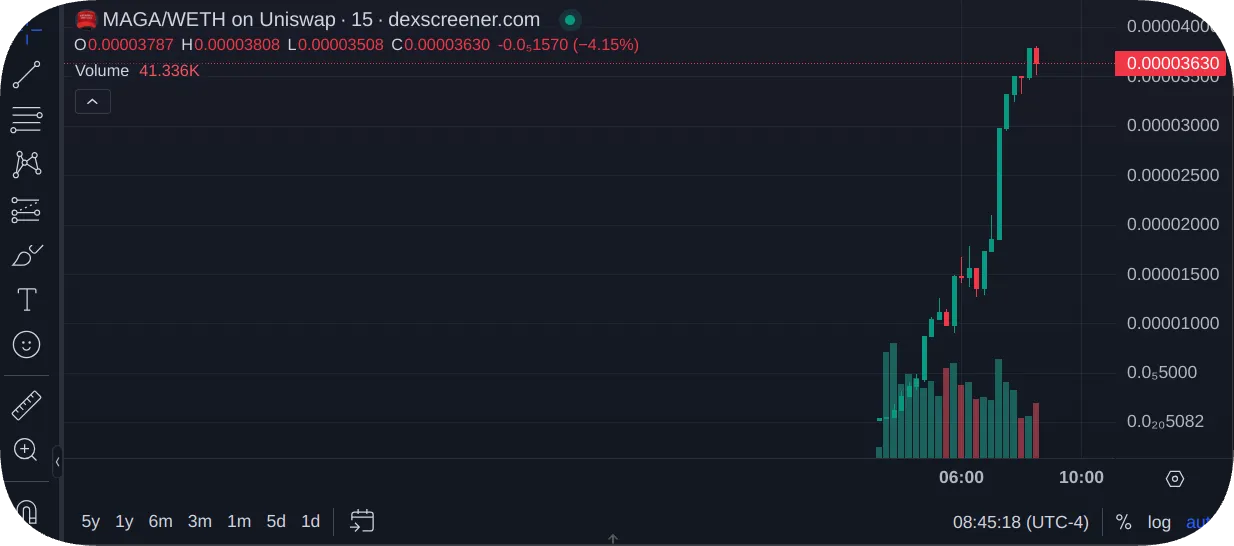Click the 06:00 time axis label
The image size is (1234, 546).
961,477
